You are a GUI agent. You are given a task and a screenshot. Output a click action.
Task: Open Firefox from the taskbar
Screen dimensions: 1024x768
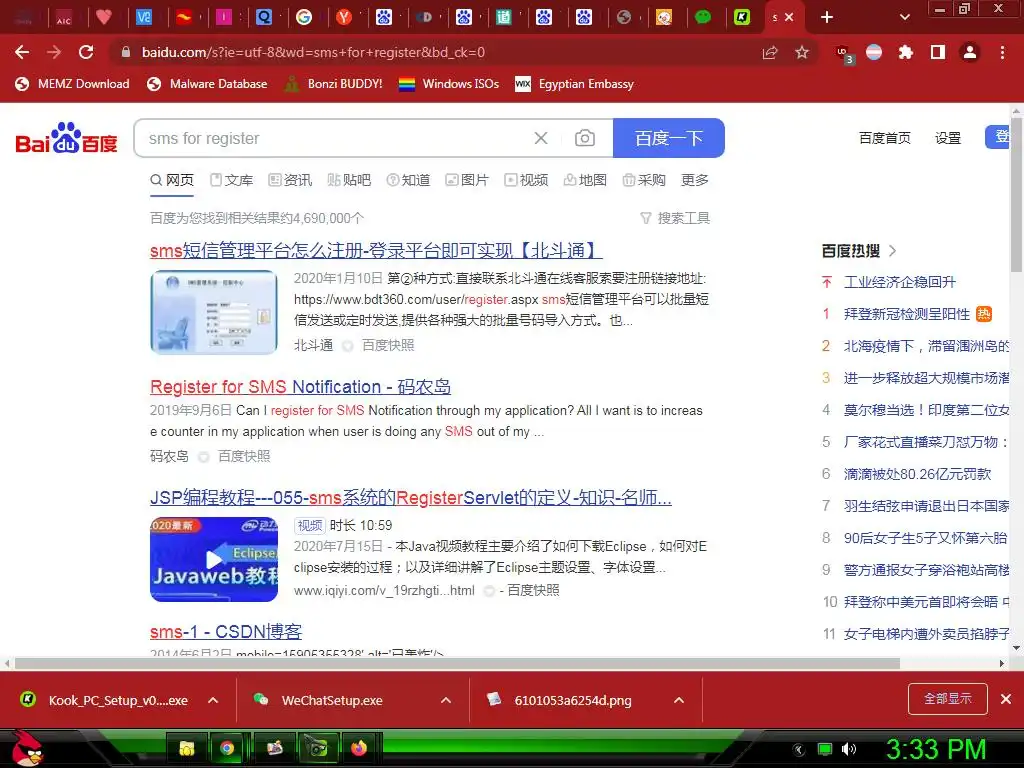pos(359,748)
